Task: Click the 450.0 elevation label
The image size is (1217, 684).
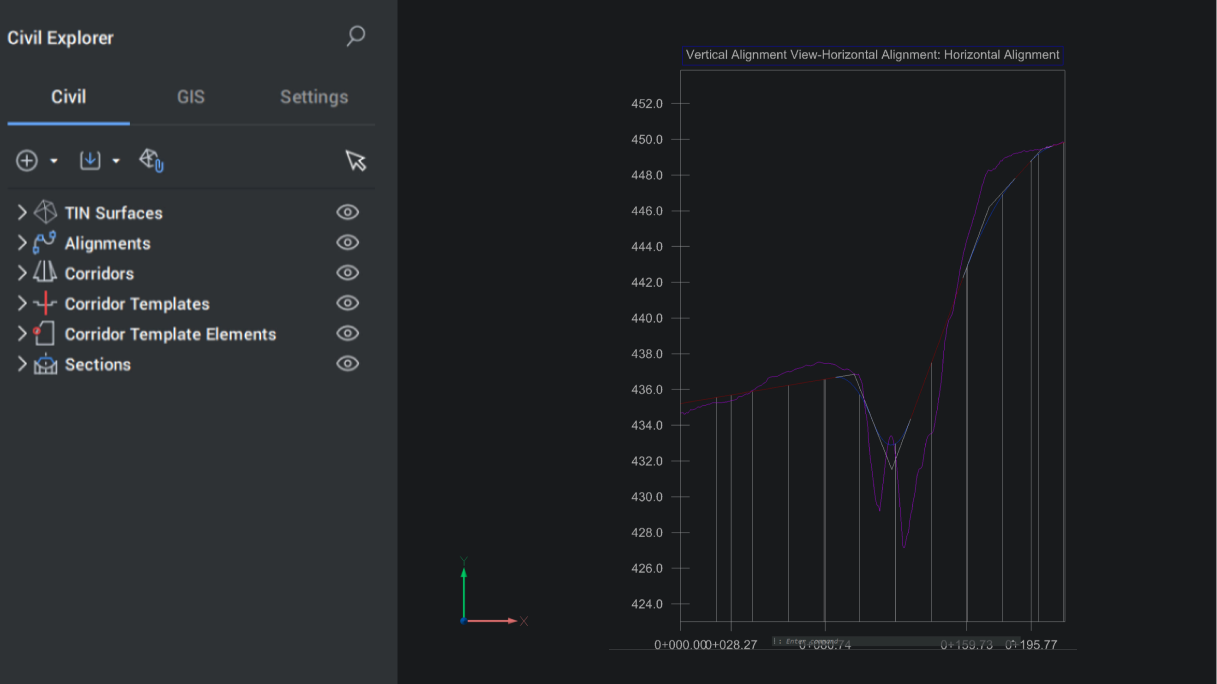Action: (x=646, y=139)
